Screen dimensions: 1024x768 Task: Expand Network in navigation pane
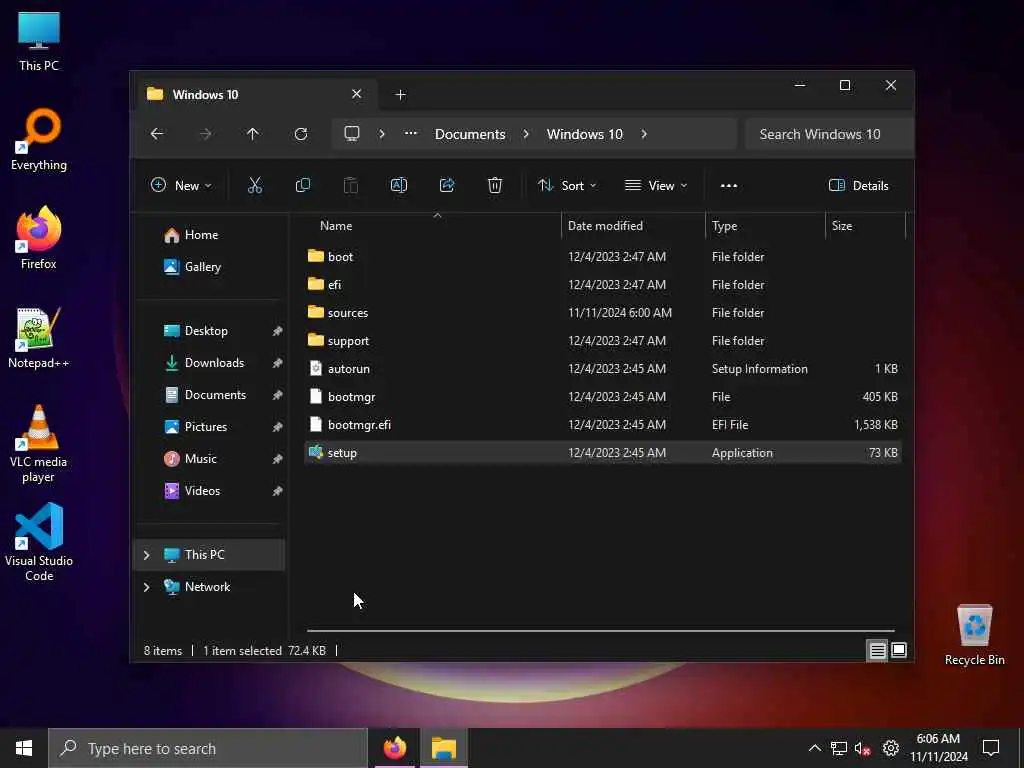click(x=146, y=587)
